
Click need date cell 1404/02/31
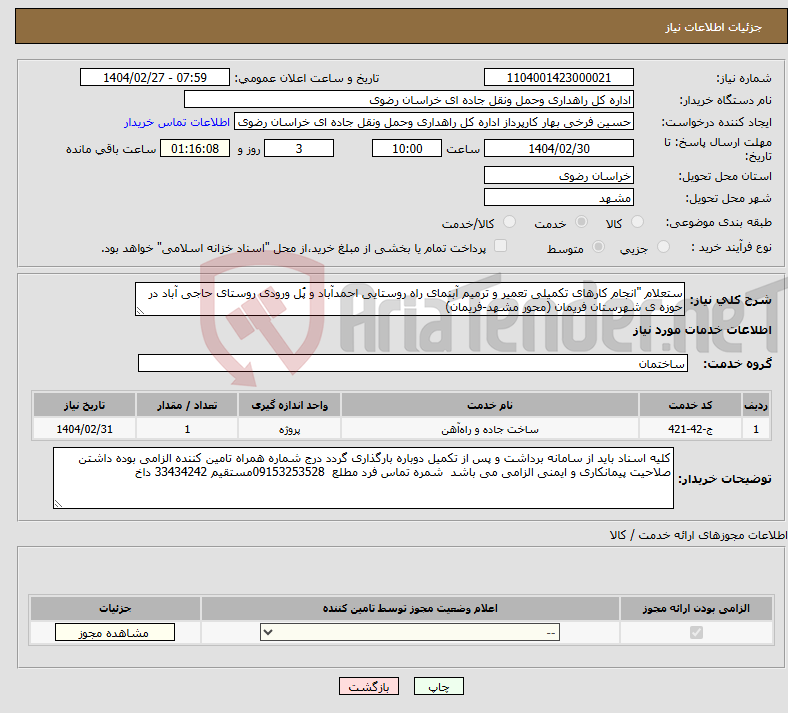84,429
